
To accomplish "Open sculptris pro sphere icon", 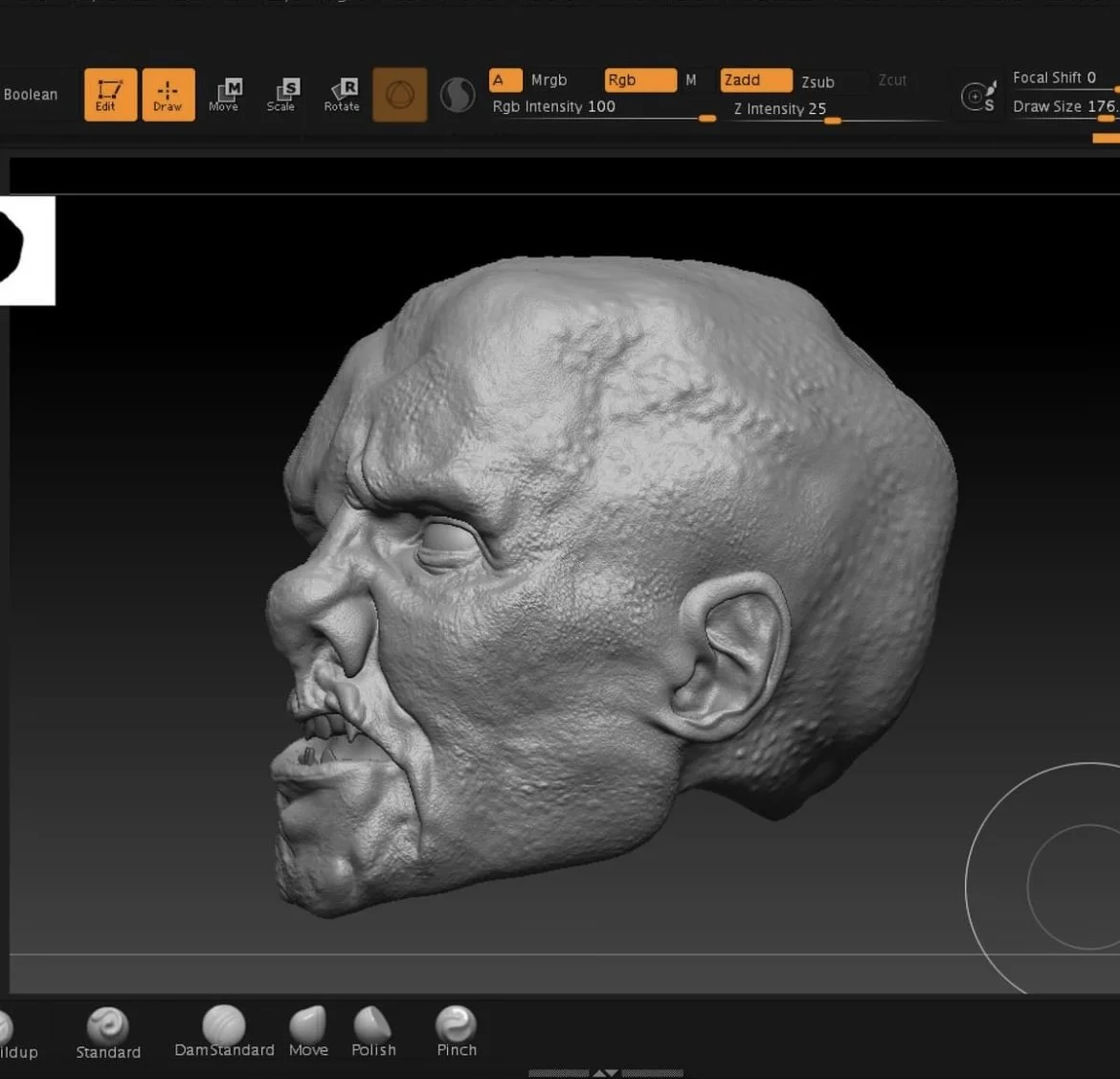I will tap(458, 95).
